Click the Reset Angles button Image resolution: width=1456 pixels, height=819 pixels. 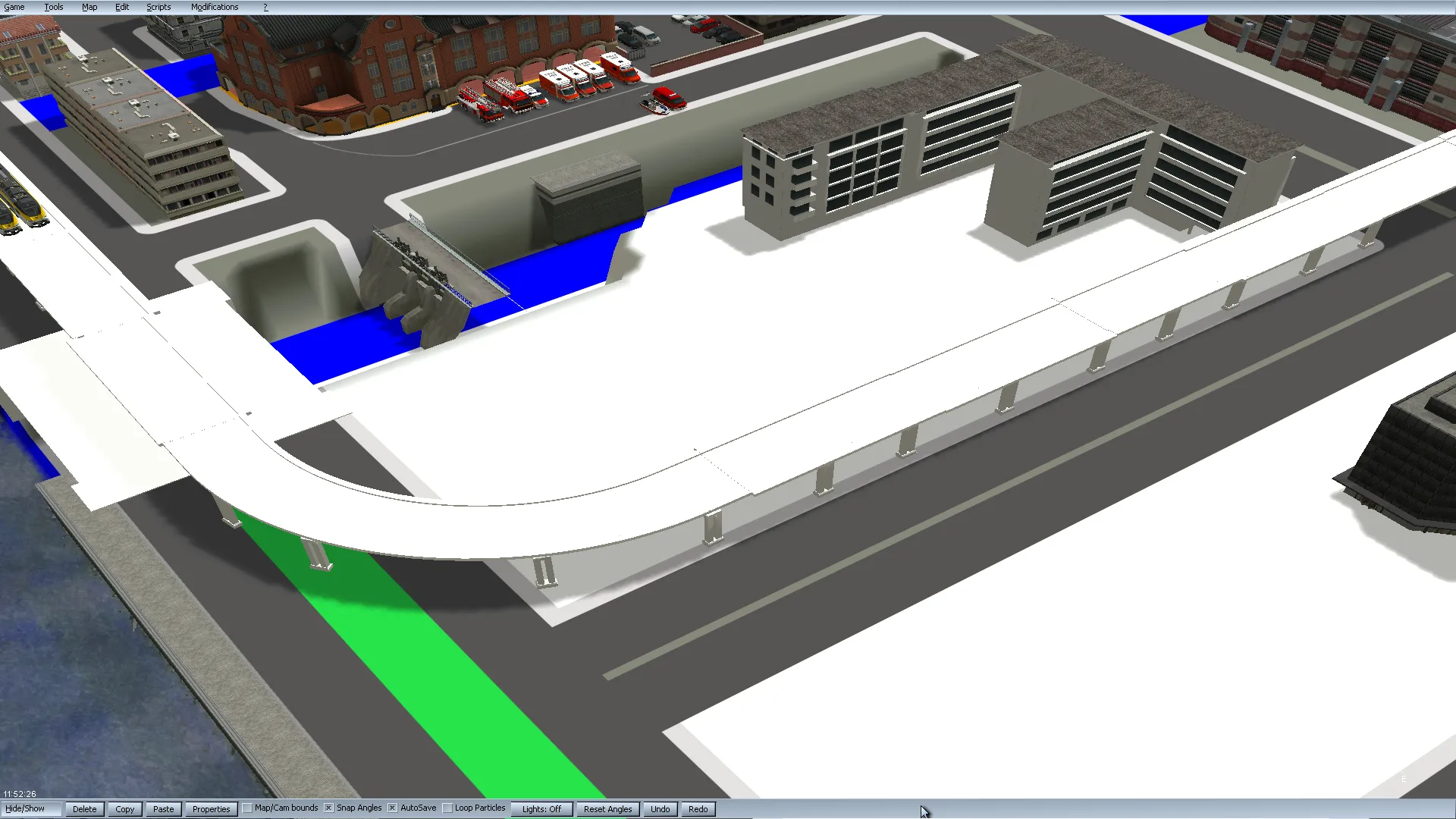(x=607, y=809)
